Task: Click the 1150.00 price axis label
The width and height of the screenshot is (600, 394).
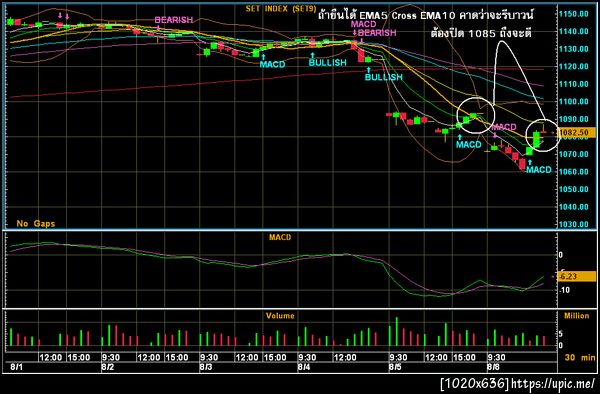Action: coord(574,14)
